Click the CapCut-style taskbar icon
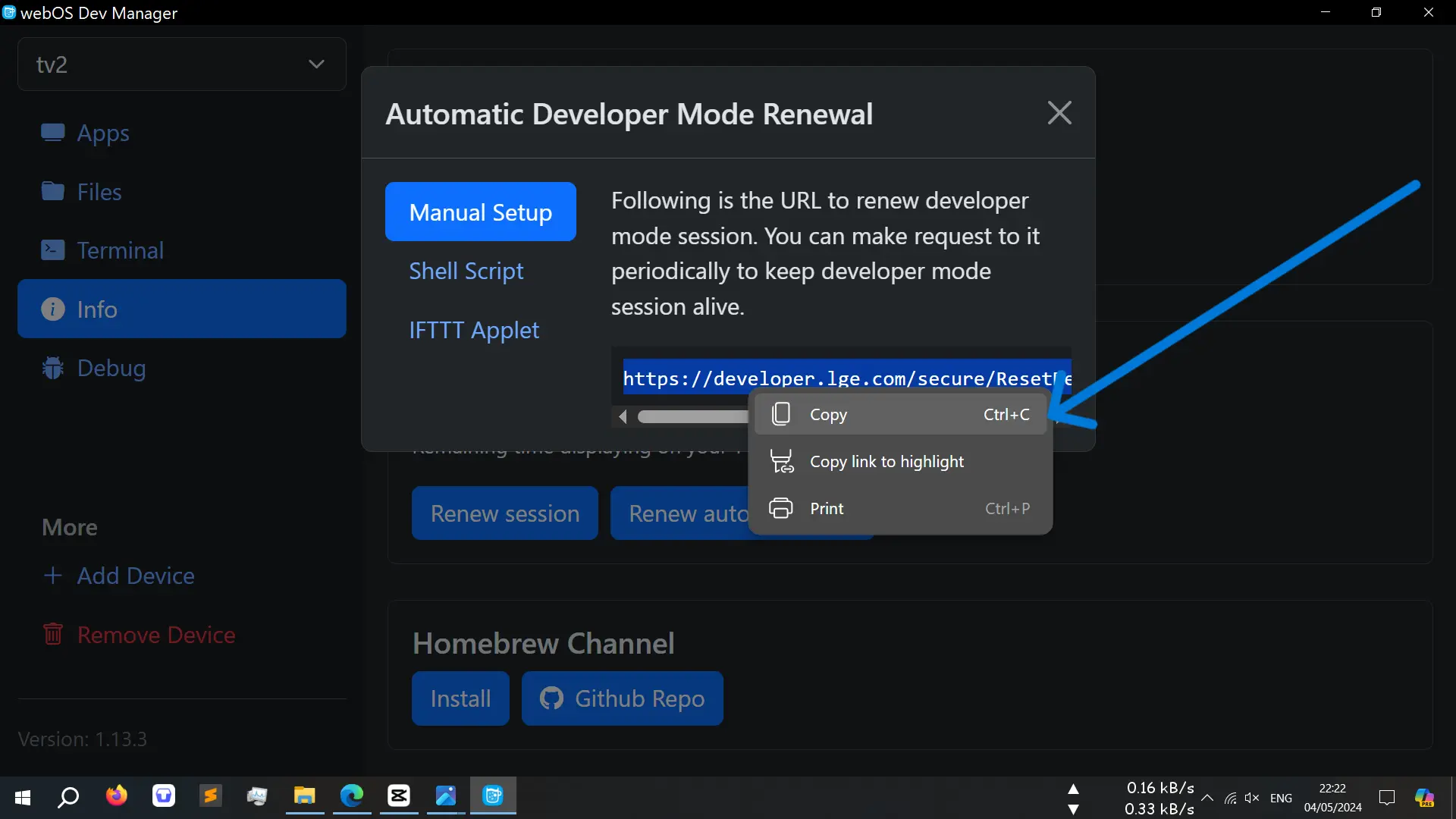This screenshot has width=1456, height=819. pos(399,795)
